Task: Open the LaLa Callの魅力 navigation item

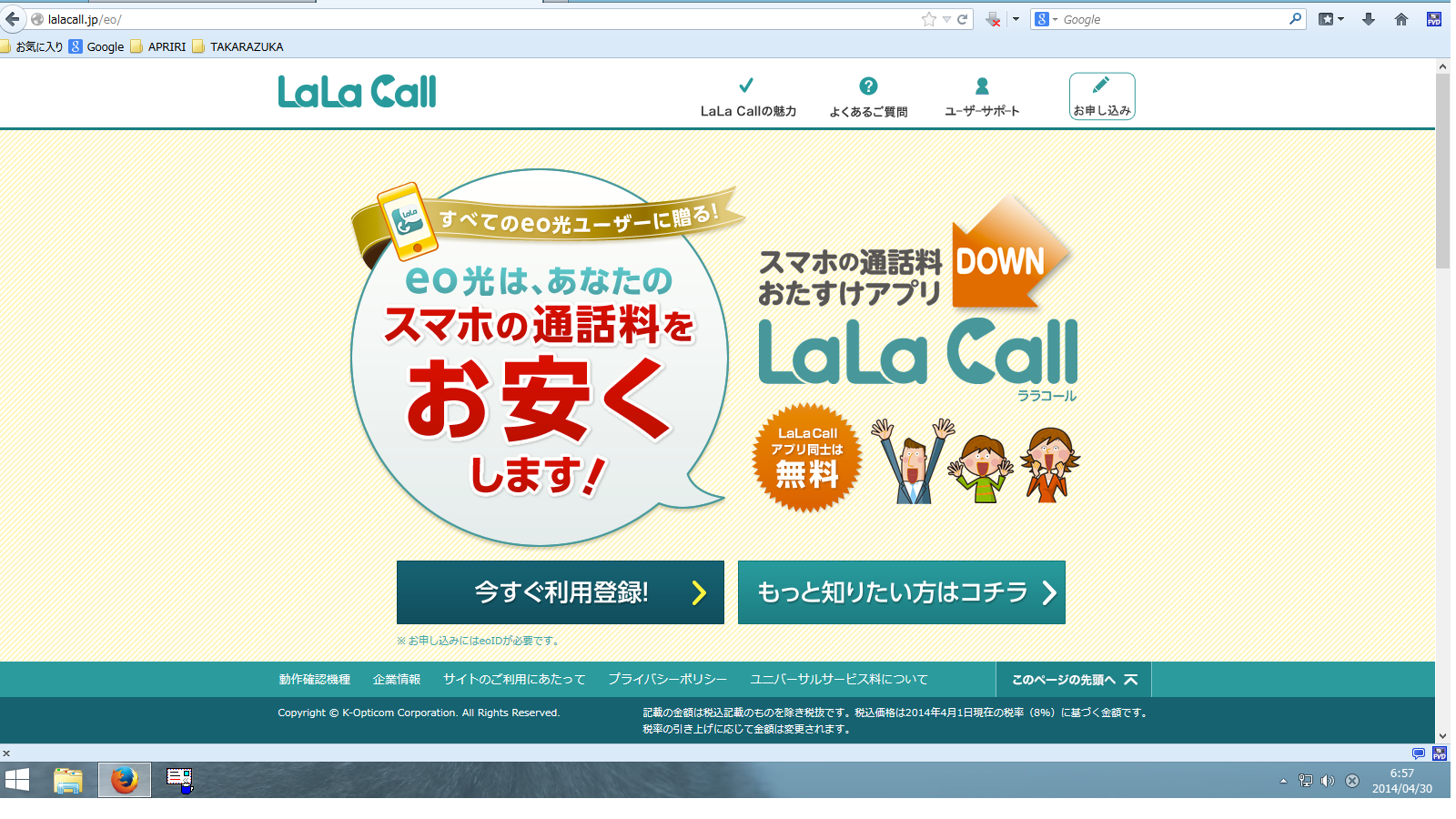Action: (x=748, y=97)
